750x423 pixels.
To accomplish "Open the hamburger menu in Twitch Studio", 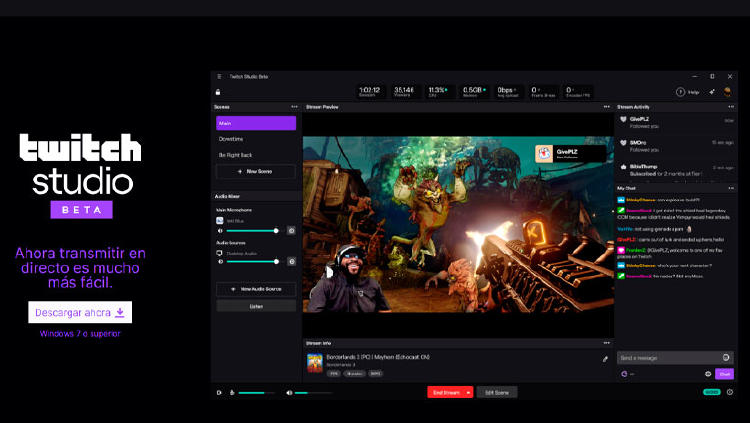I will click(x=219, y=77).
